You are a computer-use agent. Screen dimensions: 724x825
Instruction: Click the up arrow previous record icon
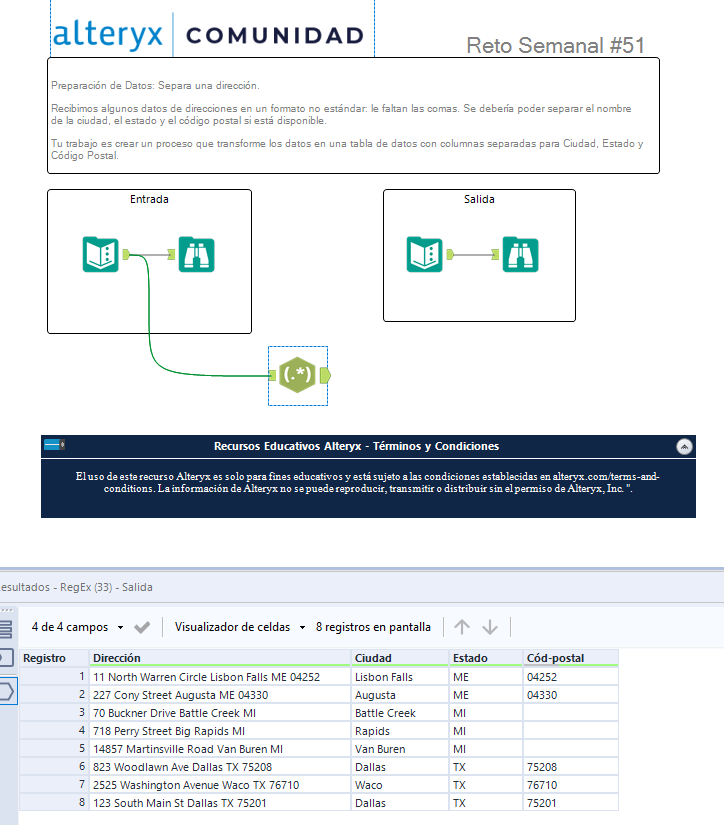tap(461, 627)
